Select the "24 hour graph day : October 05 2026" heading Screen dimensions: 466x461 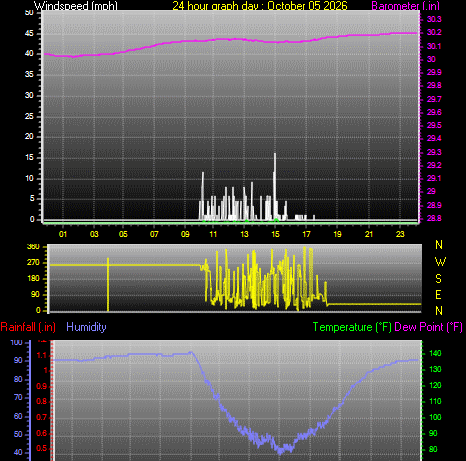[x=260, y=6]
